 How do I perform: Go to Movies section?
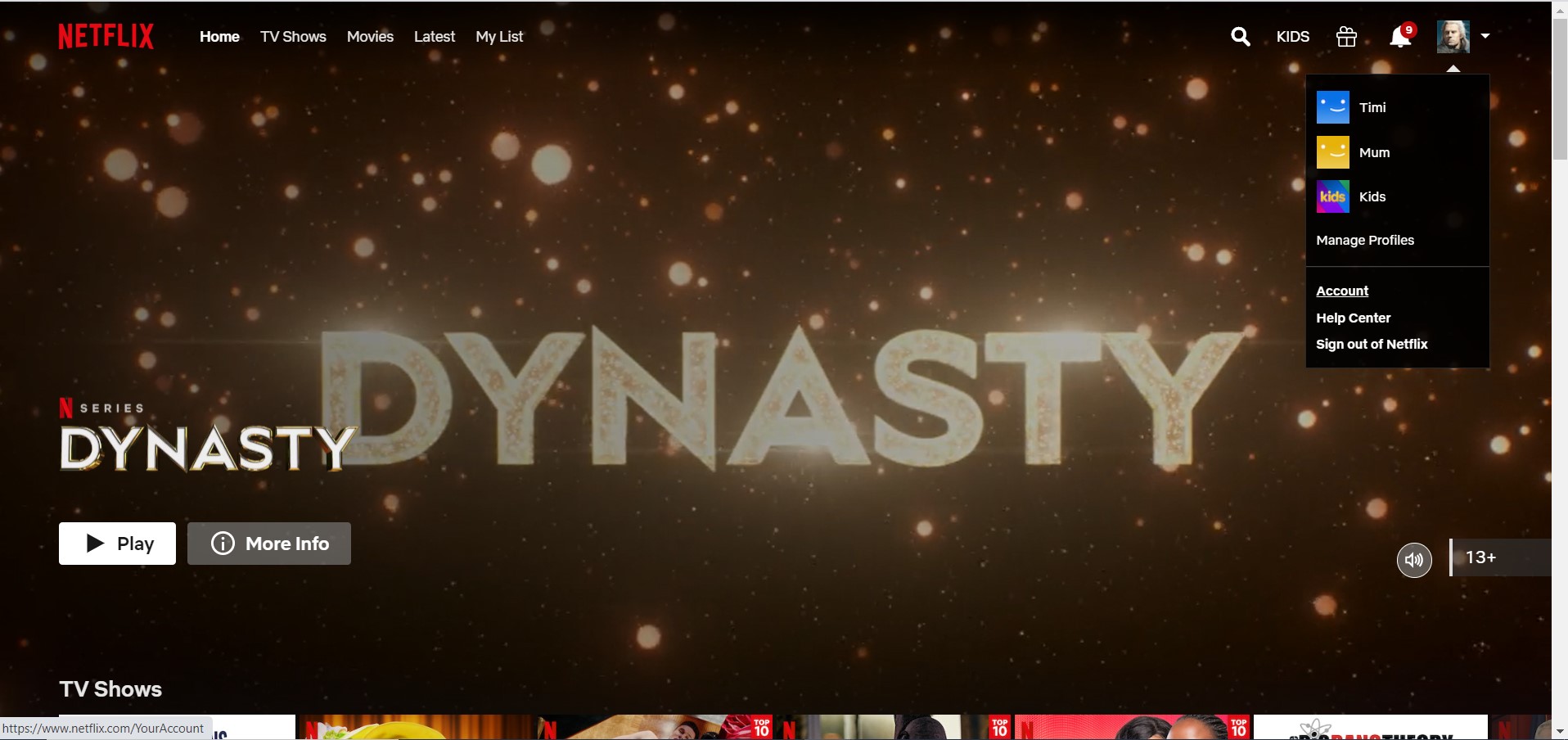click(370, 37)
